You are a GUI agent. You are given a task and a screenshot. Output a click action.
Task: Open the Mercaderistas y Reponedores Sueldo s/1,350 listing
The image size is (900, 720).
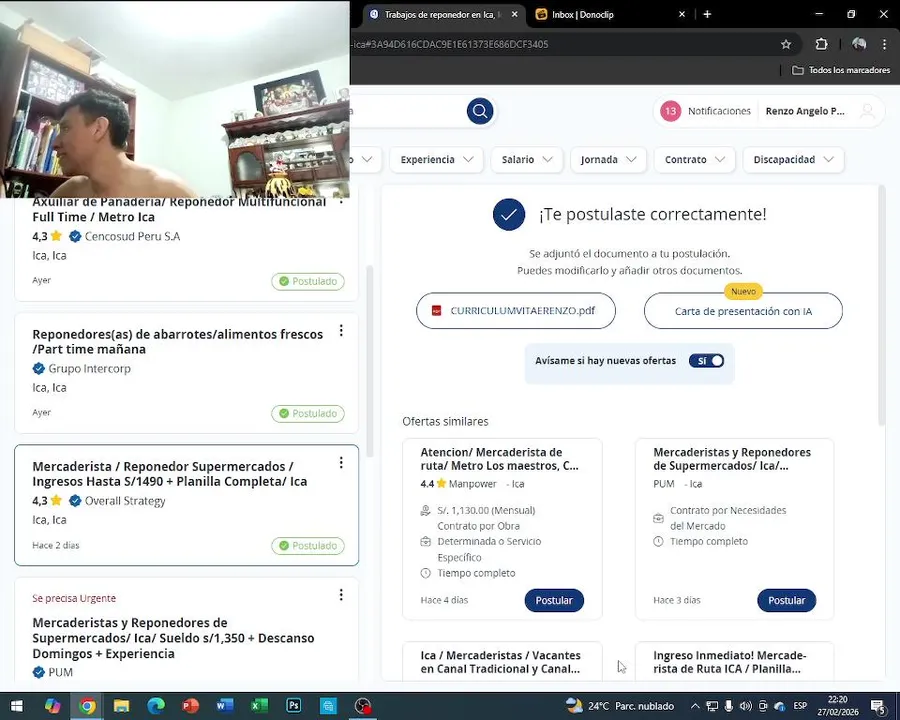173,638
